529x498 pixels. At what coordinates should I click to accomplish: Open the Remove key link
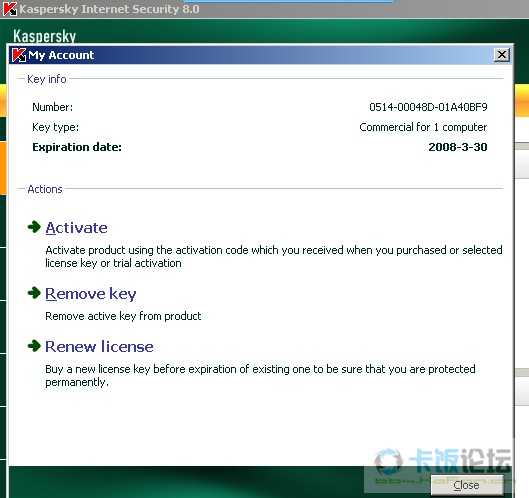[x=91, y=294]
